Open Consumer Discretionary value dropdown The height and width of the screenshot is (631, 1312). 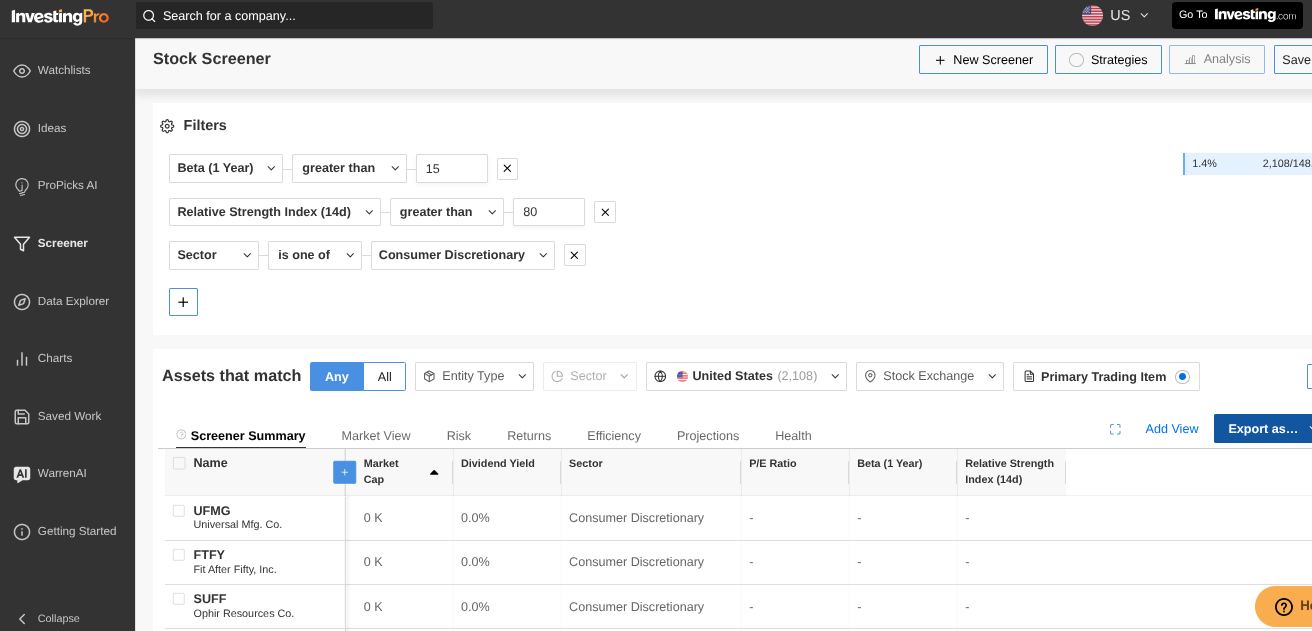click(462, 255)
